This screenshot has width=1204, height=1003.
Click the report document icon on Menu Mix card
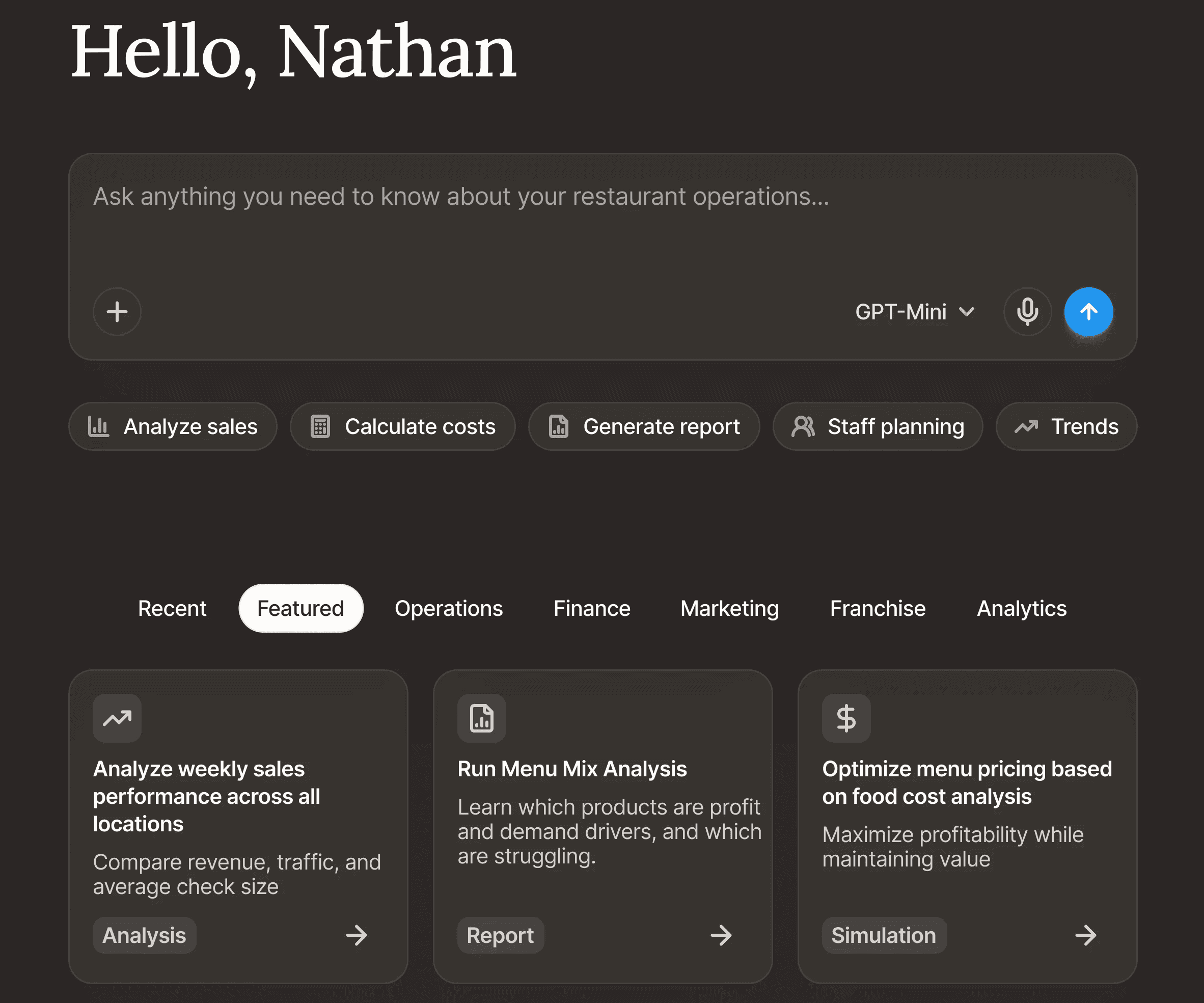pos(482,718)
